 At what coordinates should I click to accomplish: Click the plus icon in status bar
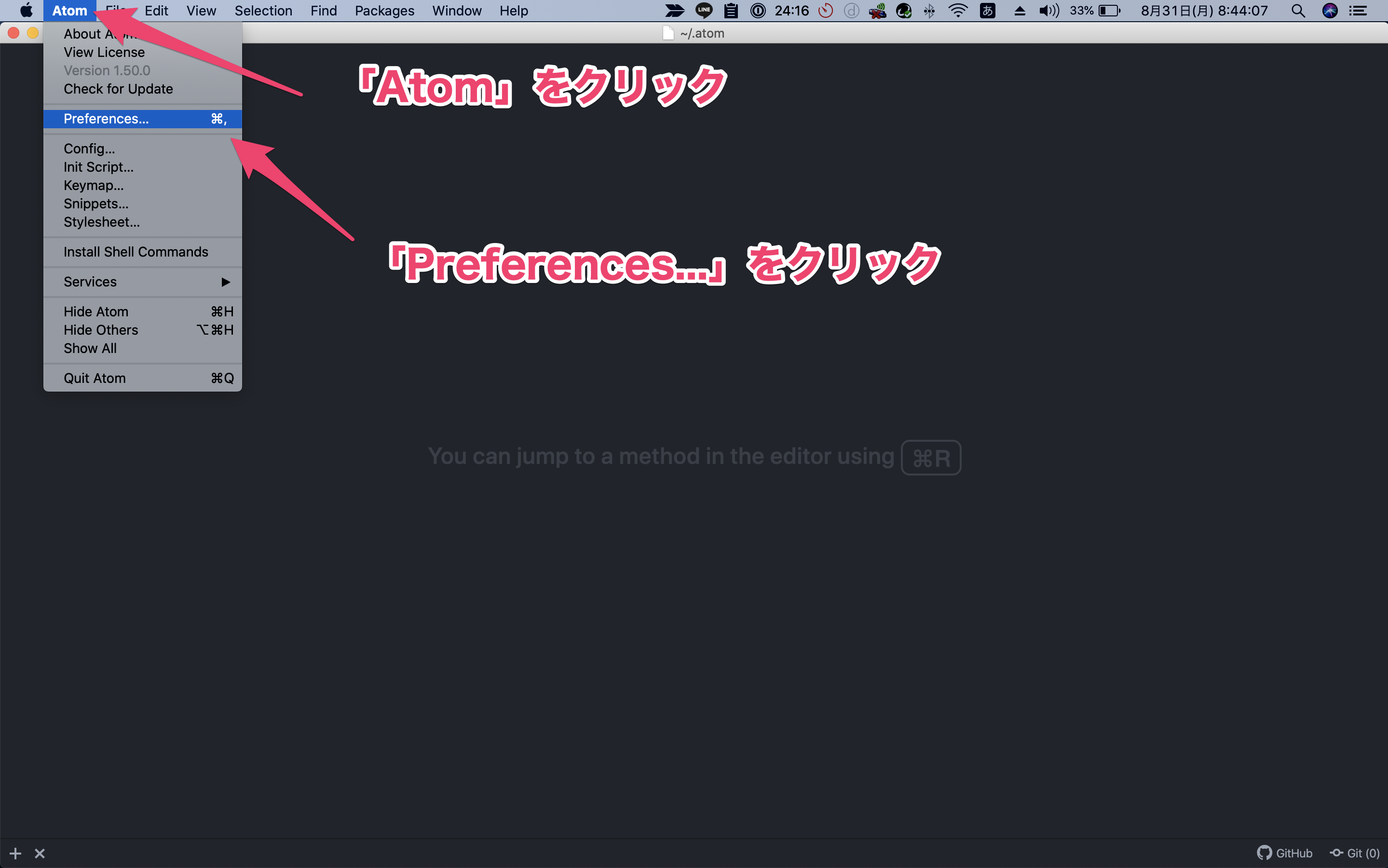15,853
